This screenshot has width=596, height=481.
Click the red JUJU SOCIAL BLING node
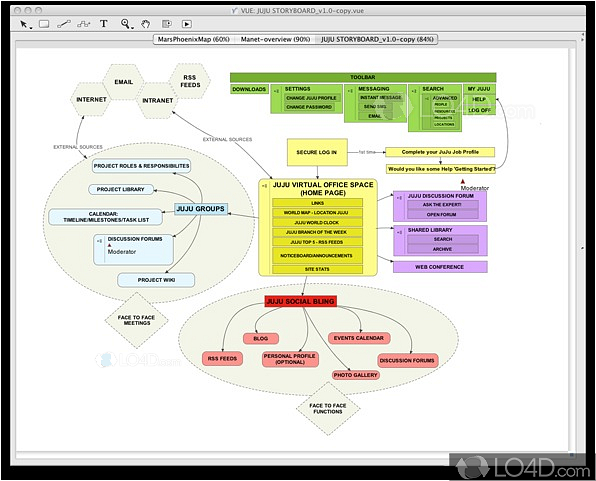point(301,302)
